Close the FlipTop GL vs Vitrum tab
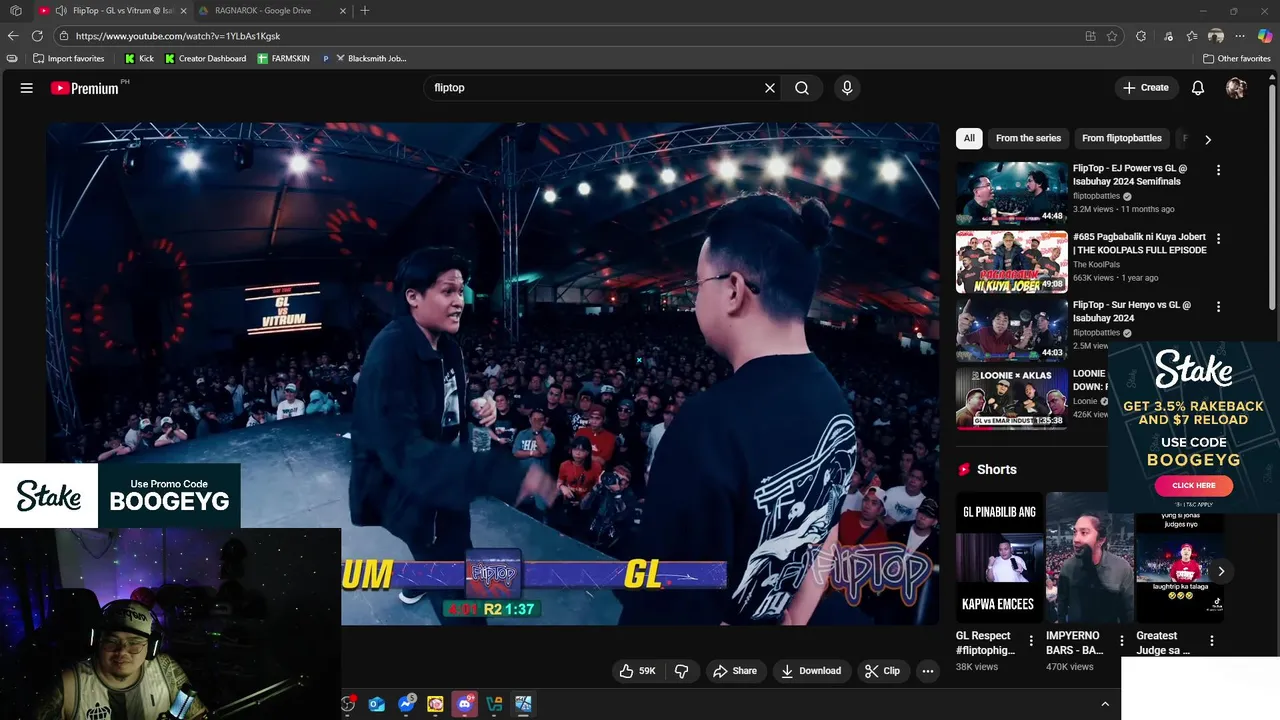This screenshot has height=720, width=1280. [x=183, y=11]
